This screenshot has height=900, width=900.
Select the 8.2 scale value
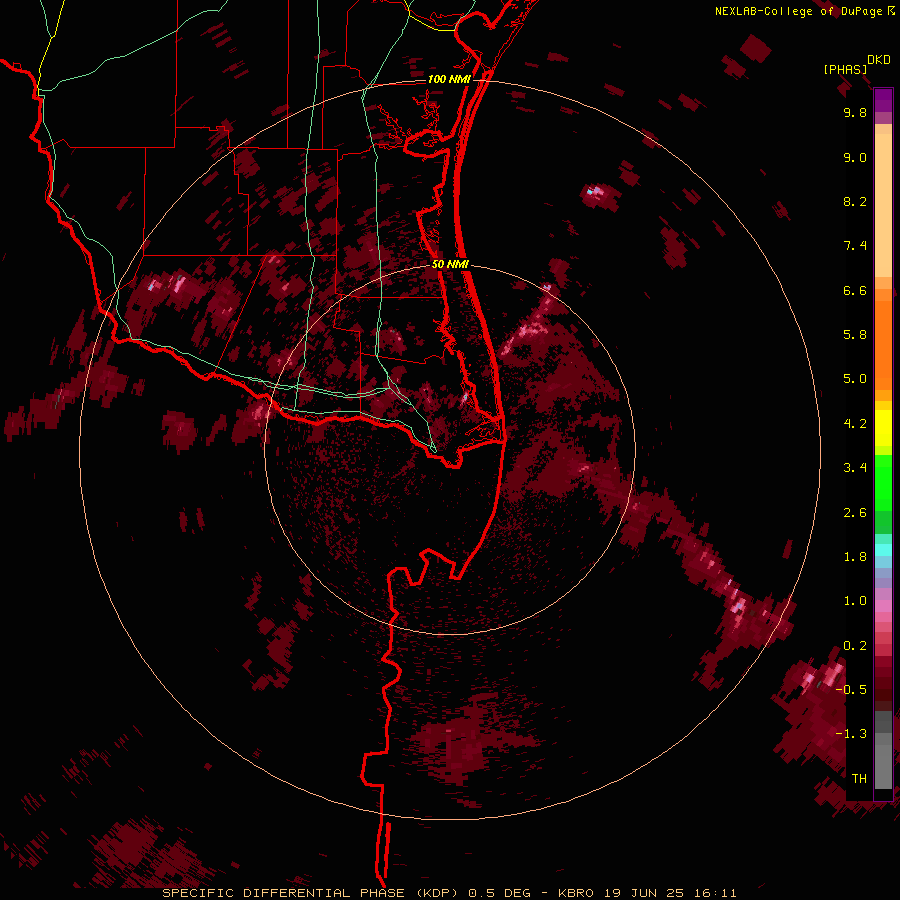855,201
